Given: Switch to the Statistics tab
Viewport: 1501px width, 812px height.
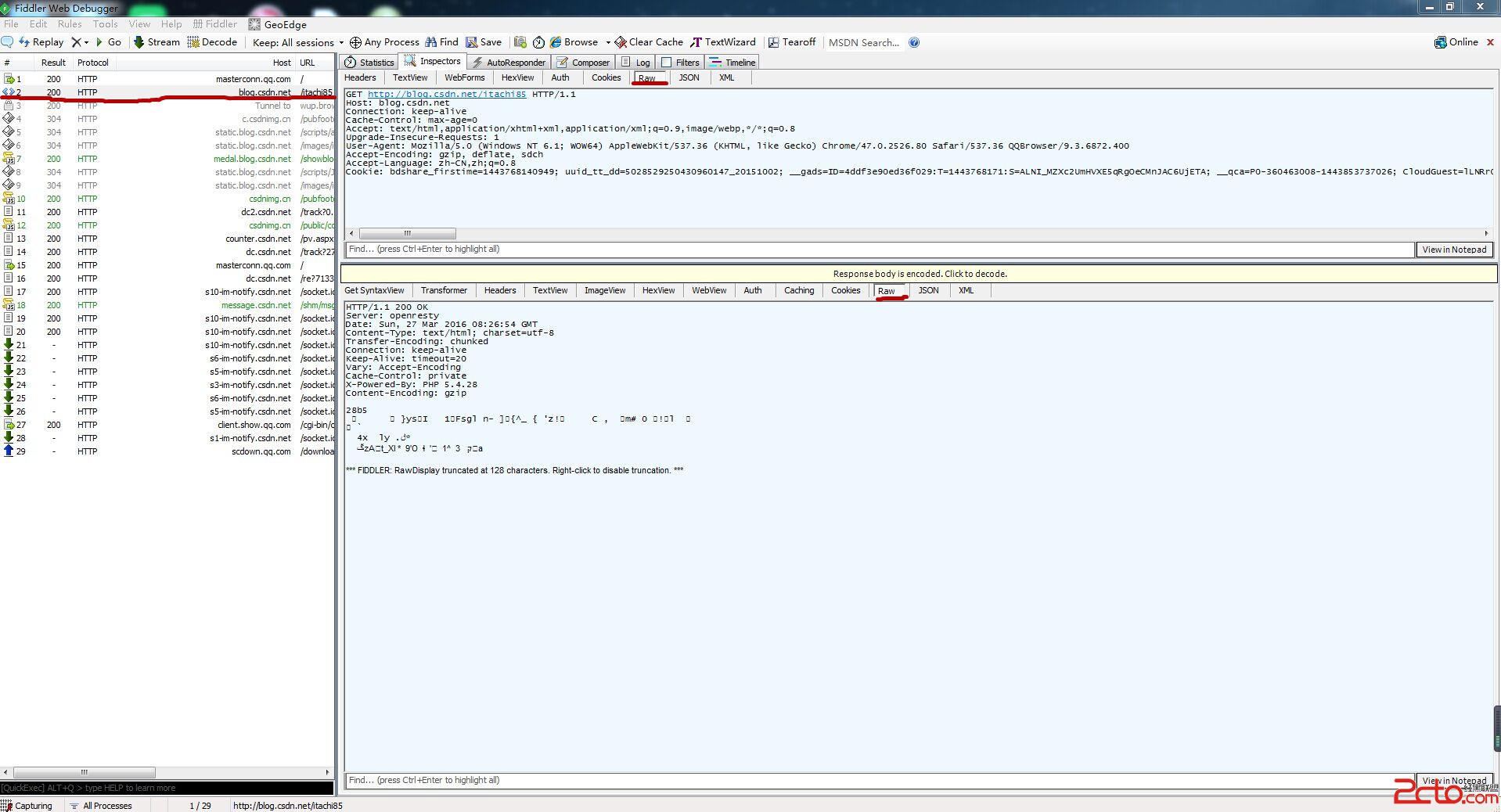Looking at the screenshot, I should coord(369,63).
